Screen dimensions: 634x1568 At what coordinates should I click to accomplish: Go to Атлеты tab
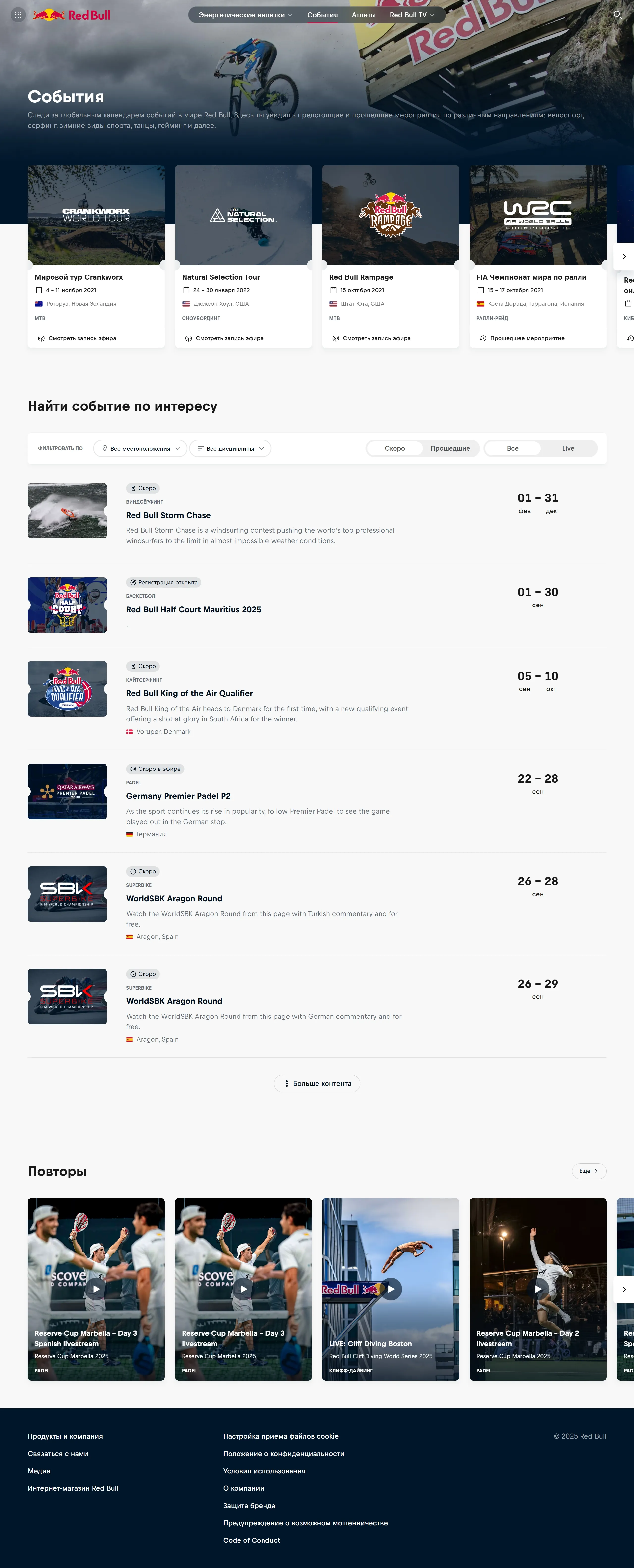(x=364, y=15)
